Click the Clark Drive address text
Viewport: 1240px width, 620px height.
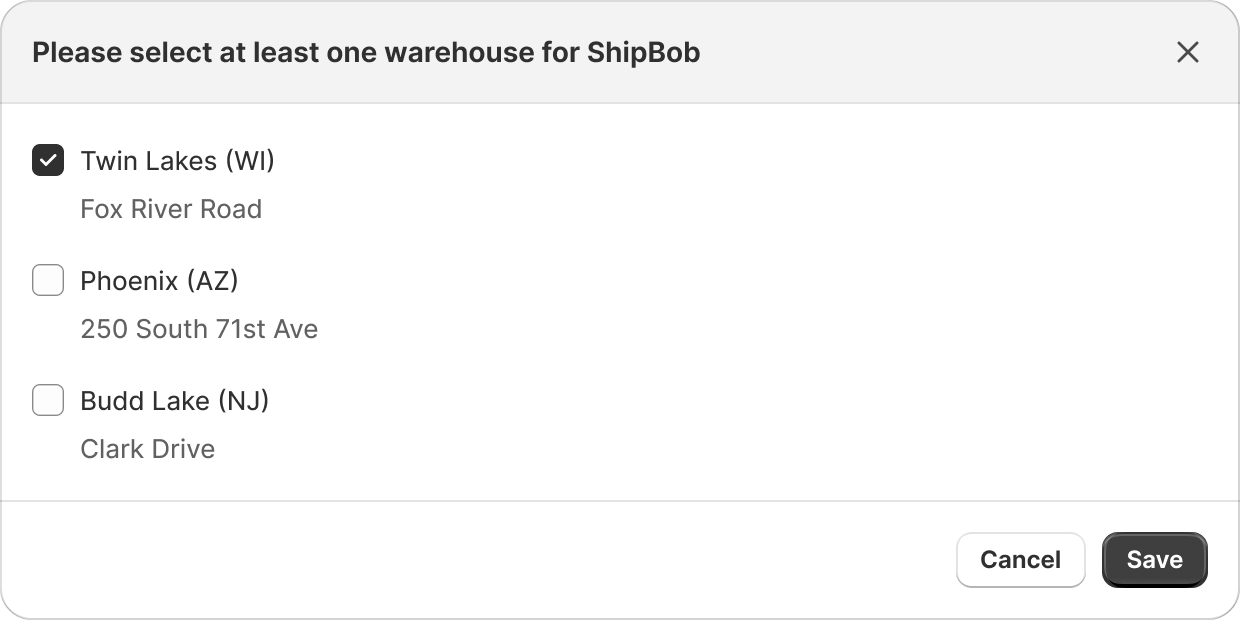point(148,449)
